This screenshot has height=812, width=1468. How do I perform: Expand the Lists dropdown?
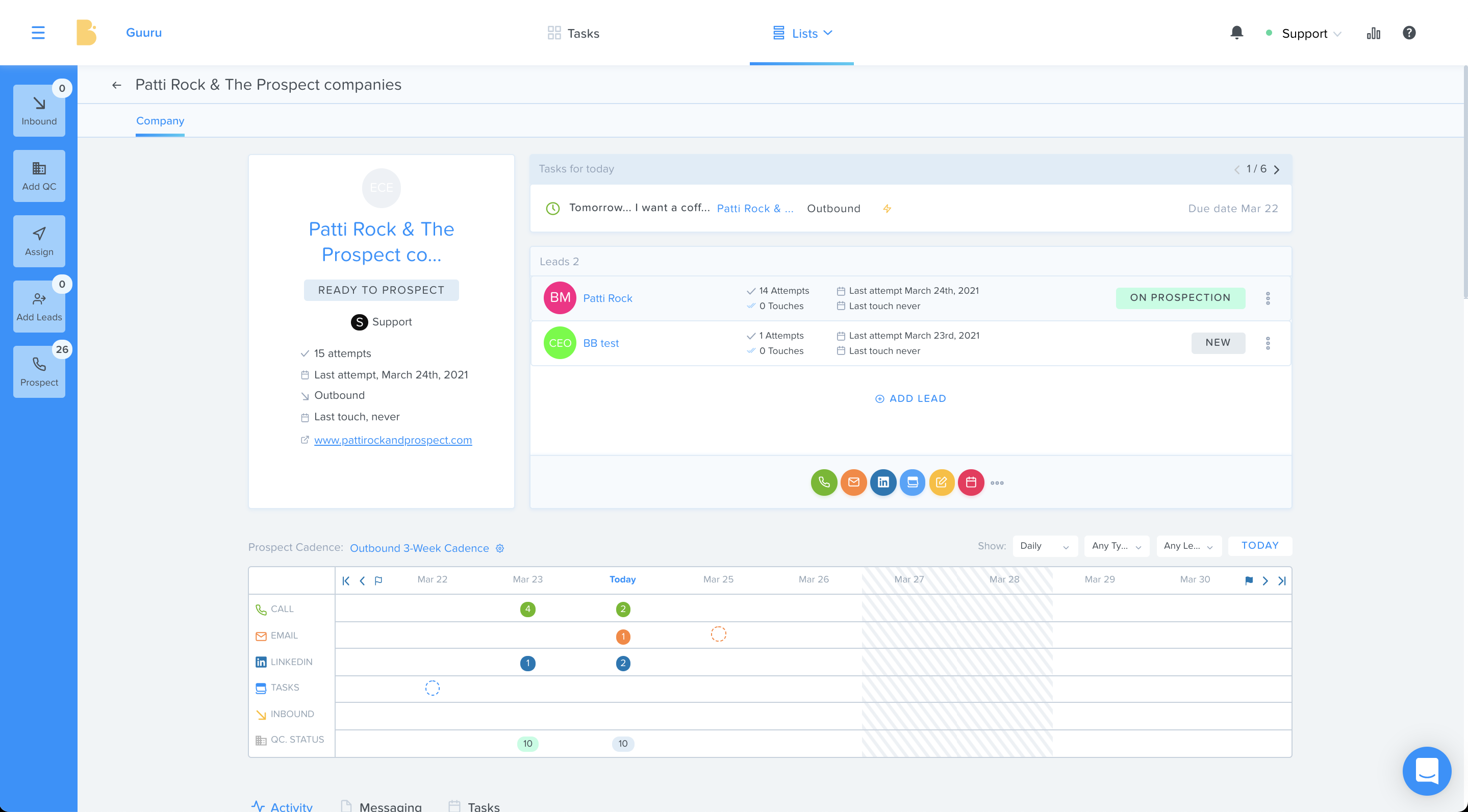click(x=802, y=33)
